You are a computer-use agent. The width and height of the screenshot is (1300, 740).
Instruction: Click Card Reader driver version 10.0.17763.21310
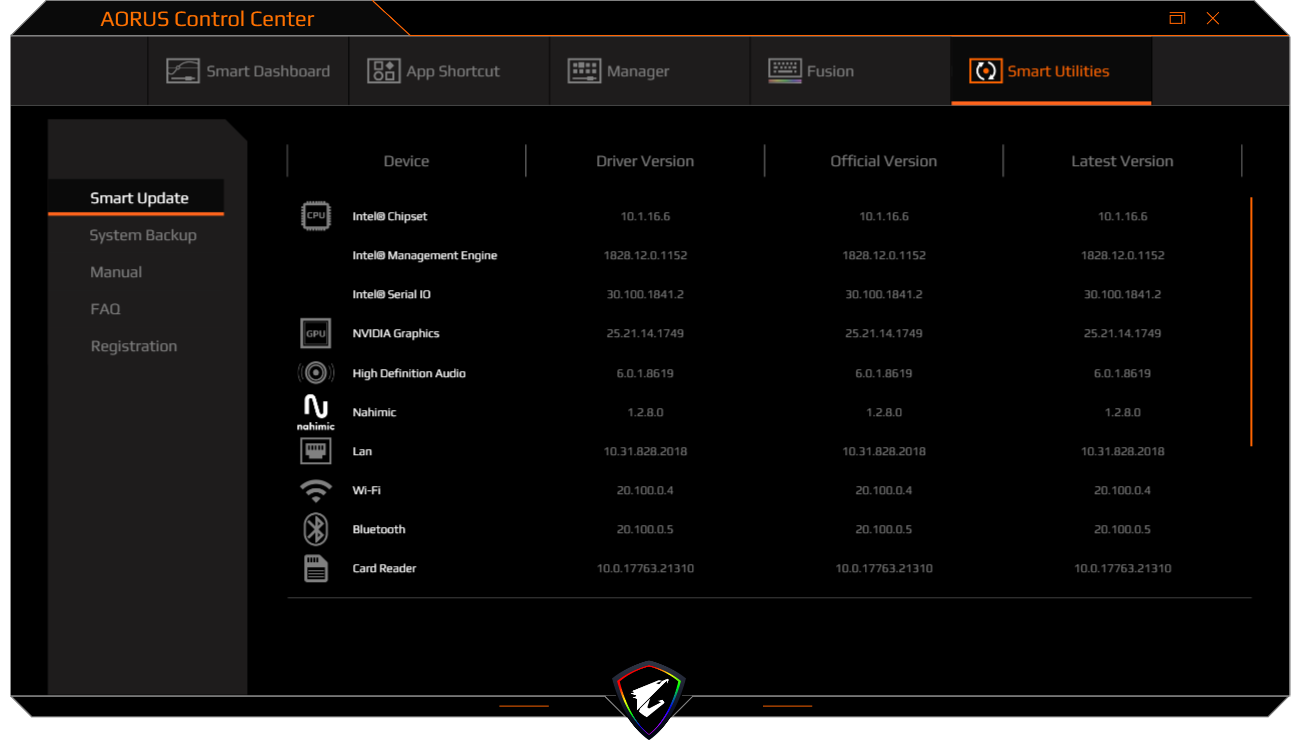point(645,568)
